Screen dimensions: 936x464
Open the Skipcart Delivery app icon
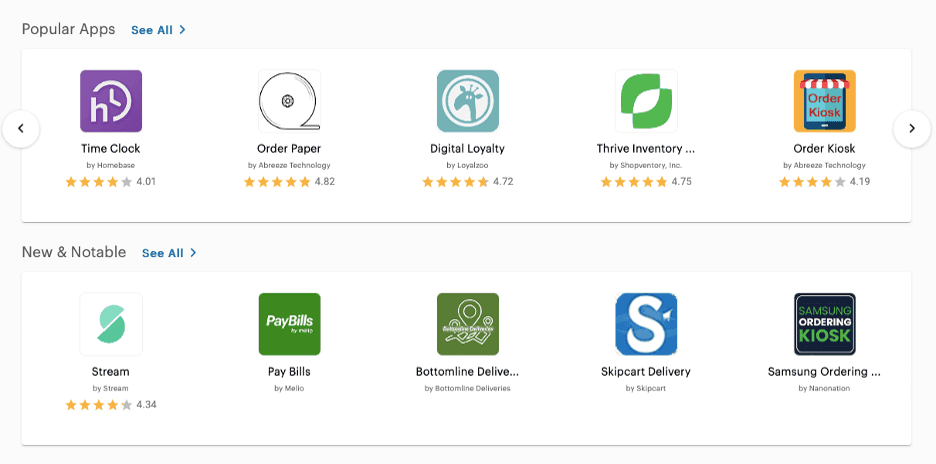click(x=646, y=324)
